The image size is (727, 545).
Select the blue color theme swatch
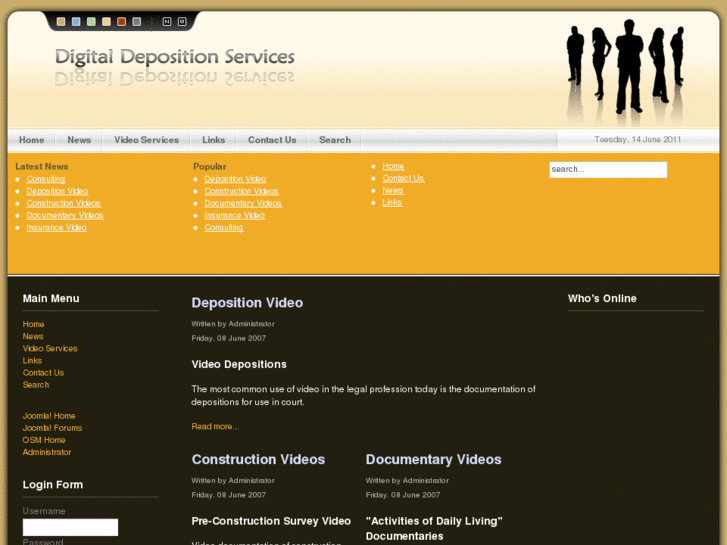[76, 21]
